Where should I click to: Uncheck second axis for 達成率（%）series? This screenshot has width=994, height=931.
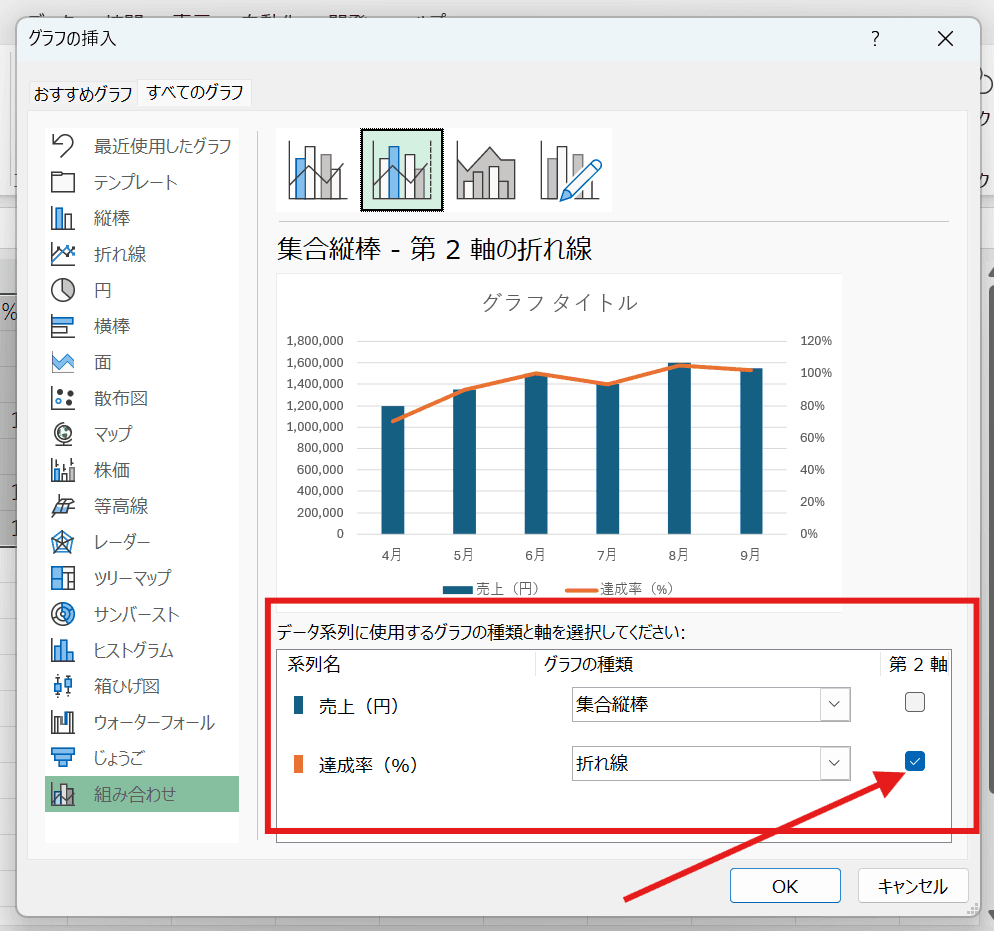pyautogui.click(x=914, y=762)
